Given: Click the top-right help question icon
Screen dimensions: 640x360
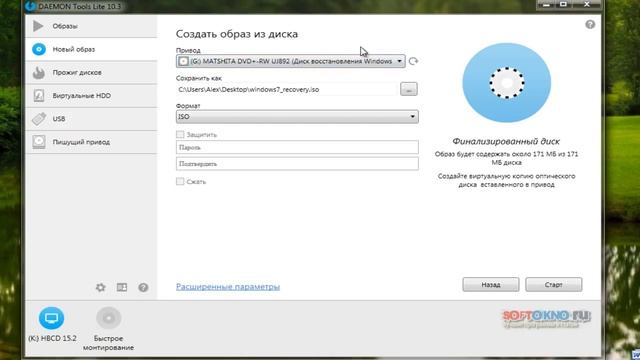Looking at the screenshot, I should click(x=590, y=24).
